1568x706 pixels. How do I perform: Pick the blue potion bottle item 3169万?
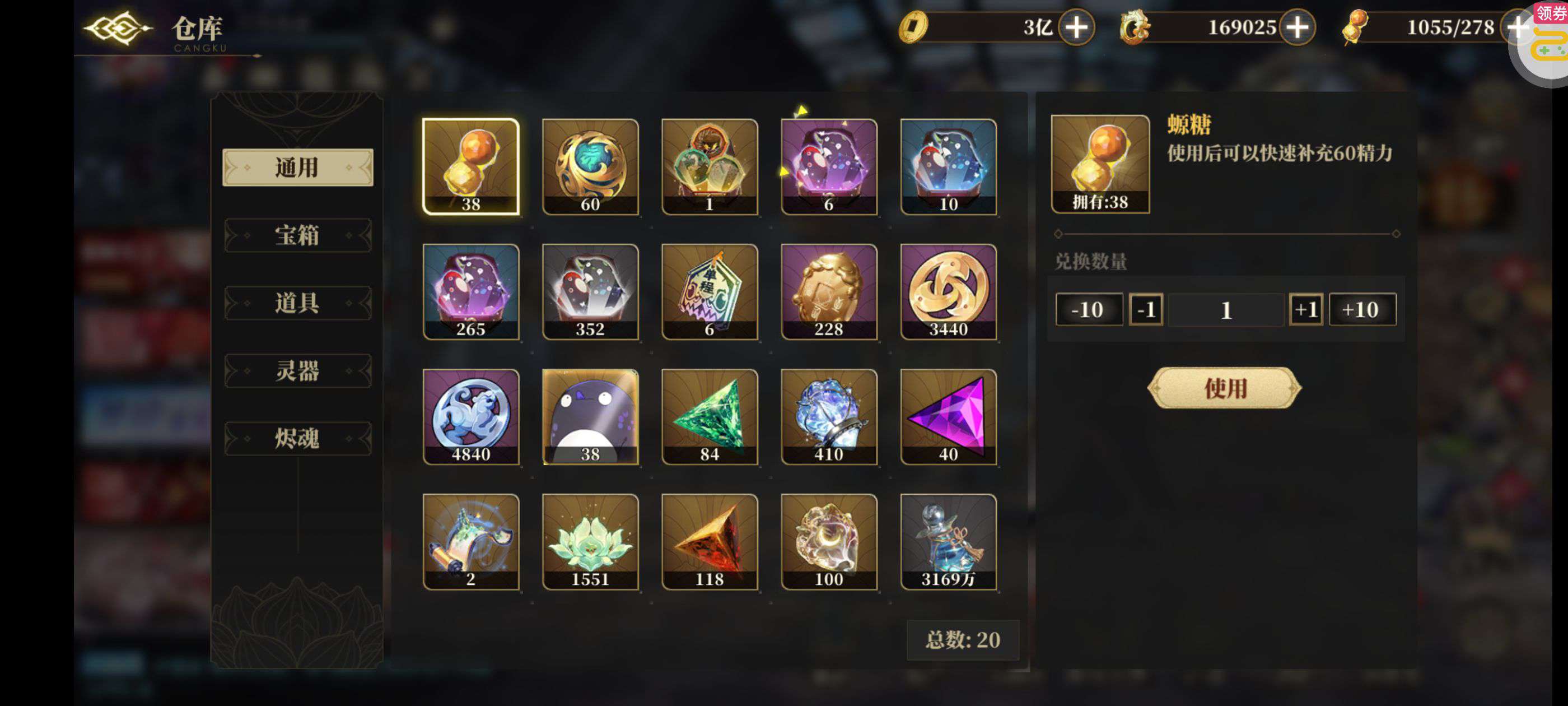948,541
